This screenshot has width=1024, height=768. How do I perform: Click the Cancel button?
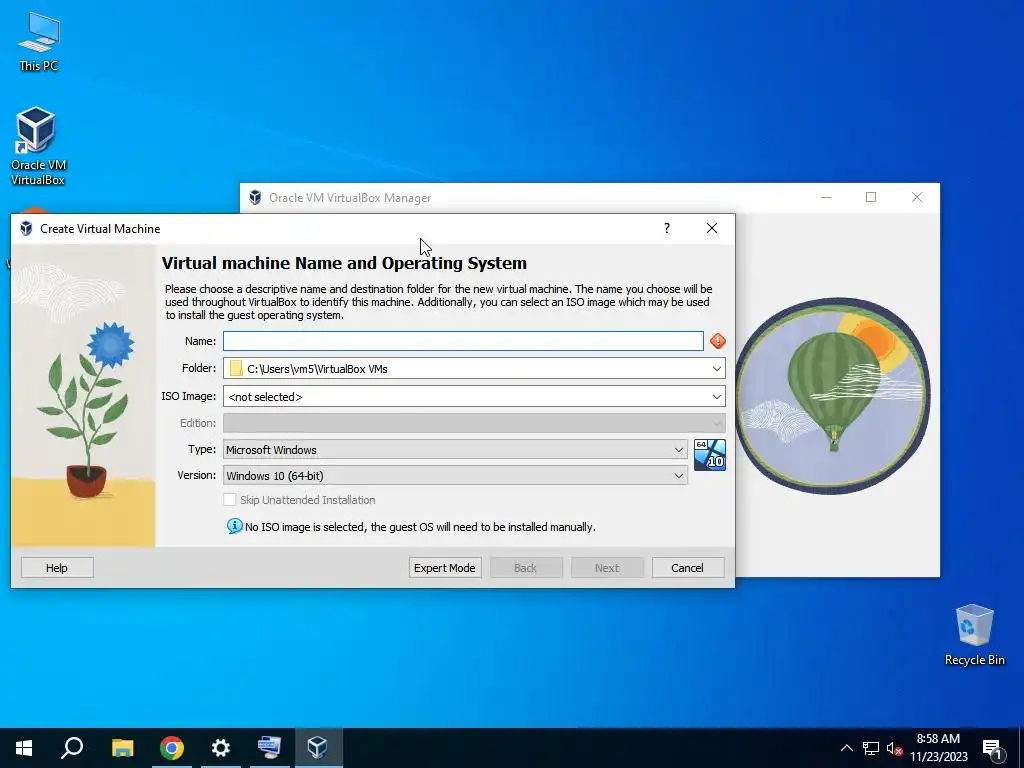pyautogui.click(x=688, y=568)
